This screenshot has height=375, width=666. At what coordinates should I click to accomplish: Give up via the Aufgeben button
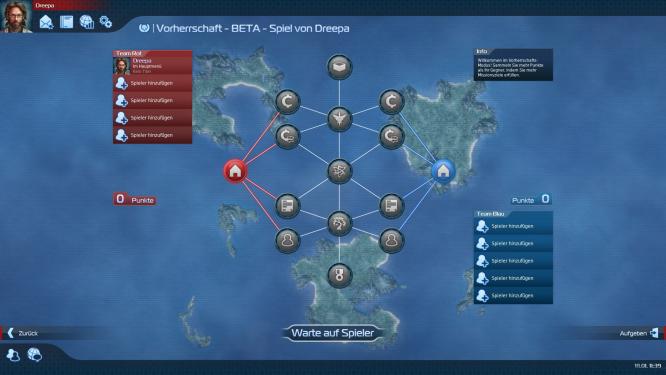click(x=639, y=333)
